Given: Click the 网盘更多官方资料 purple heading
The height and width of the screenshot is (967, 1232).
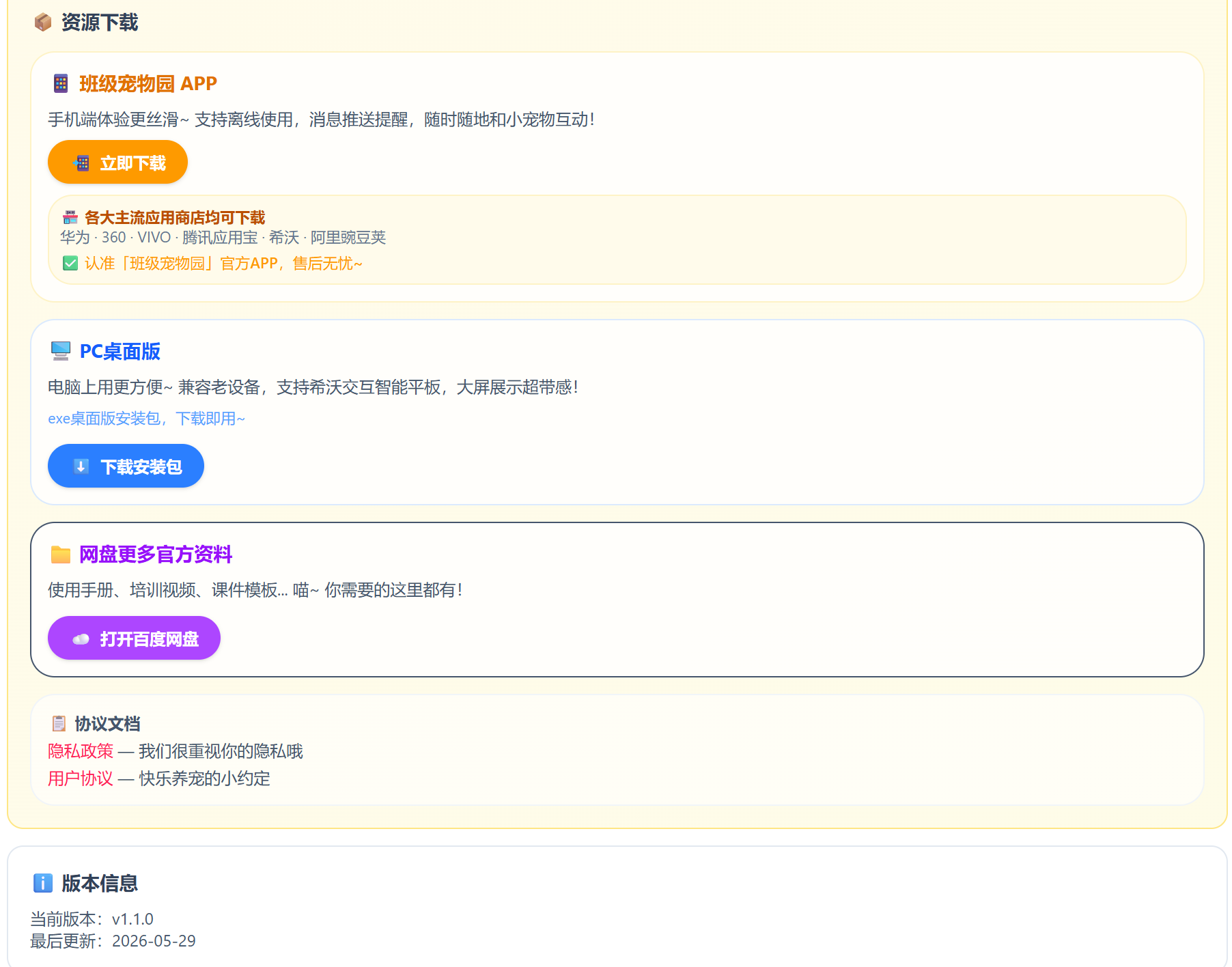Looking at the screenshot, I should pyautogui.click(x=156, y=554).
